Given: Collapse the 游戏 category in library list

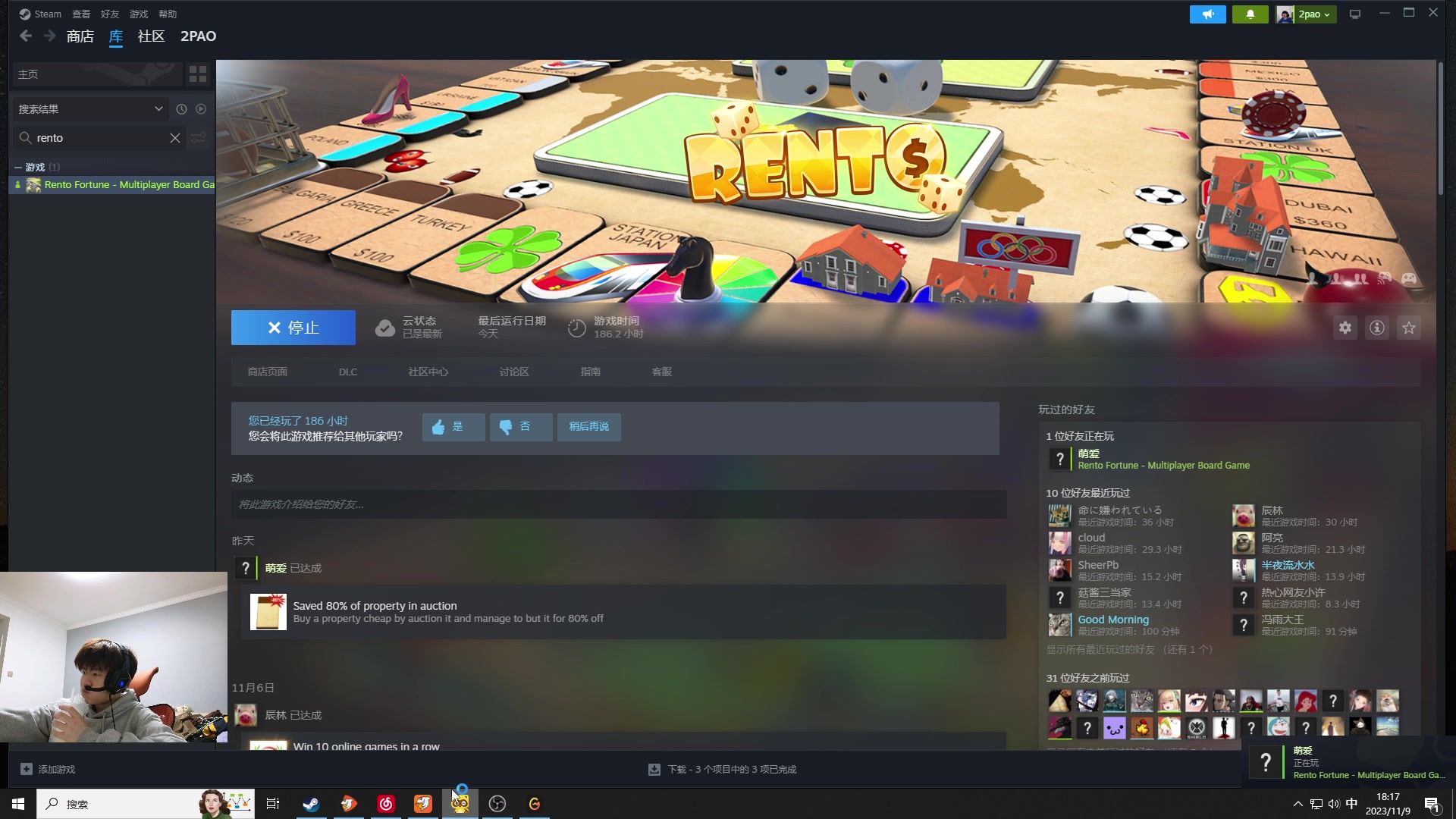Looking at the screenshot, I should pyautogui.click(x=18, y=168).
